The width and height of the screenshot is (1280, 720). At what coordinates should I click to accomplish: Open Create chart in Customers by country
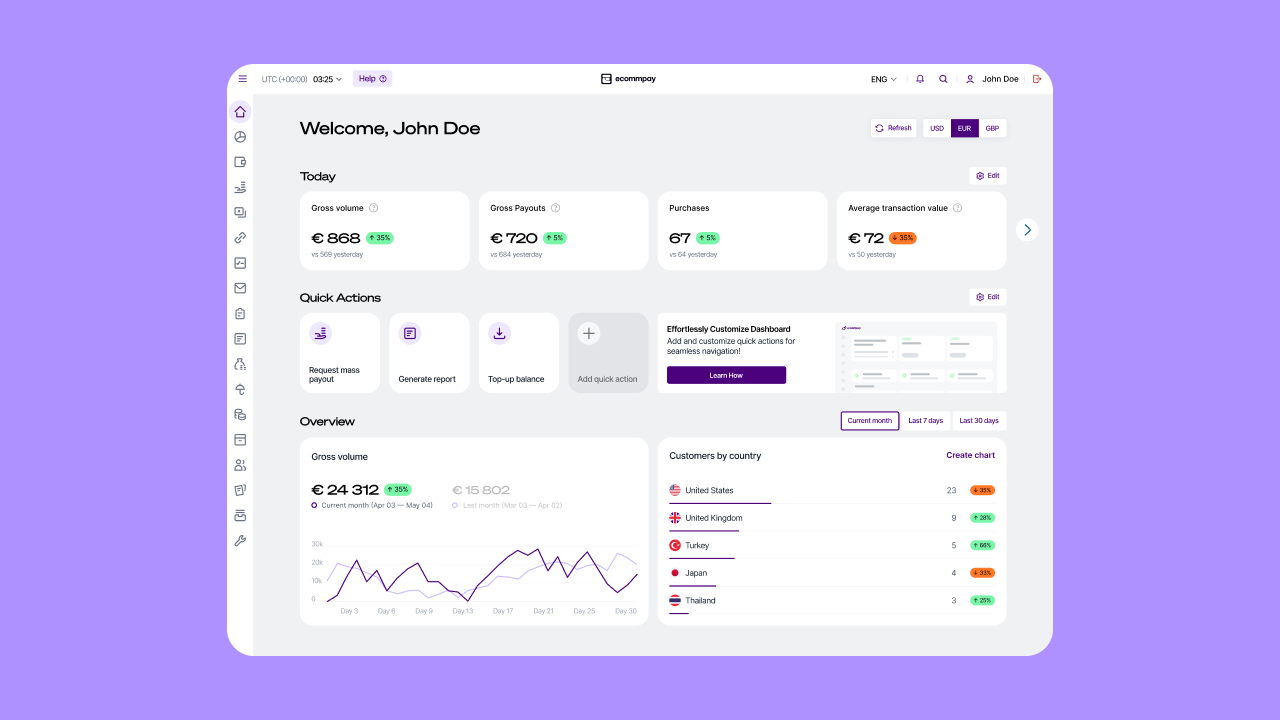click(970, 455)
